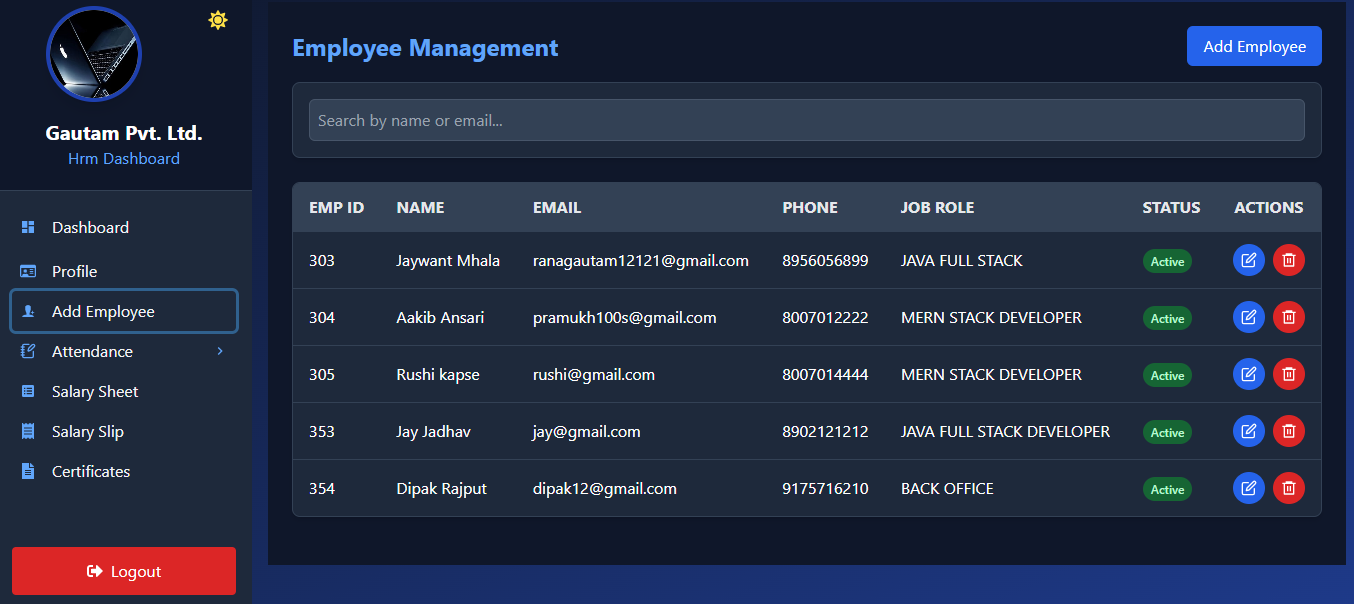Focus the search by name or email field
The width and height of the screenshot is (1354, 604).
click(806, 120)
